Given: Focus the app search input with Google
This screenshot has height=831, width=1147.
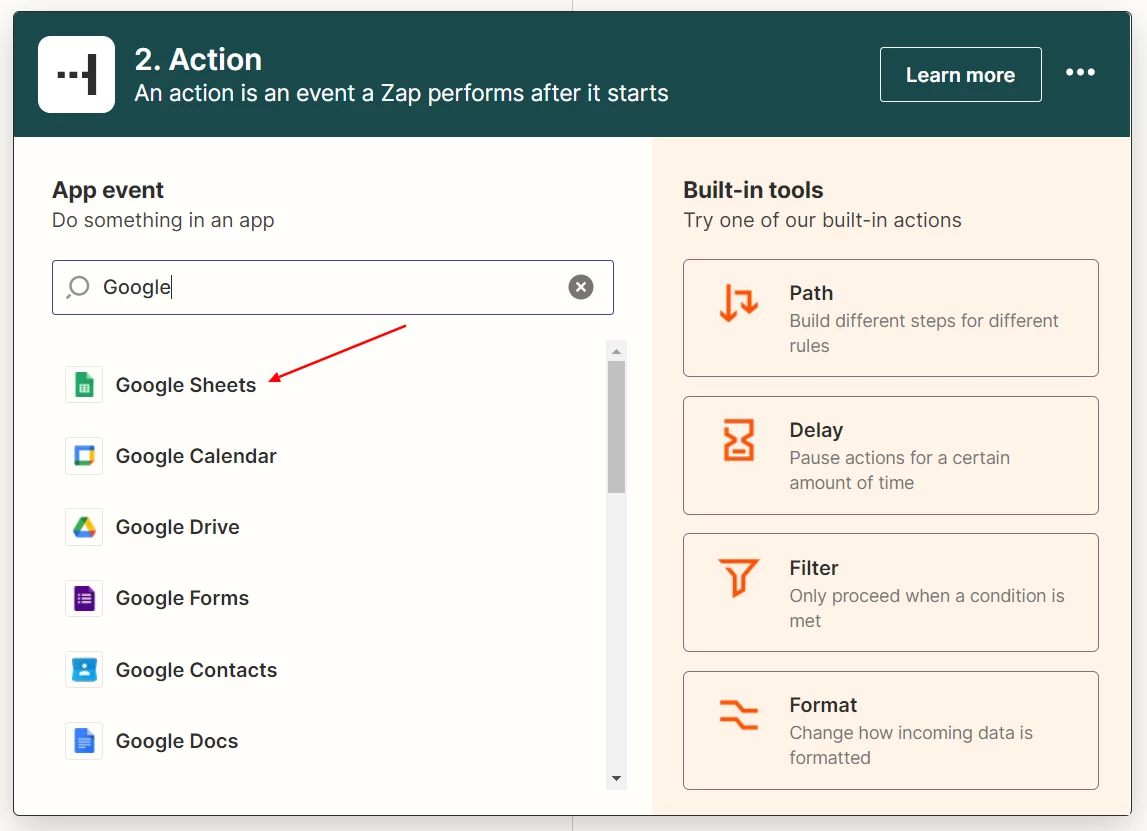Looking at the screenshot, I should click(332, 287).
